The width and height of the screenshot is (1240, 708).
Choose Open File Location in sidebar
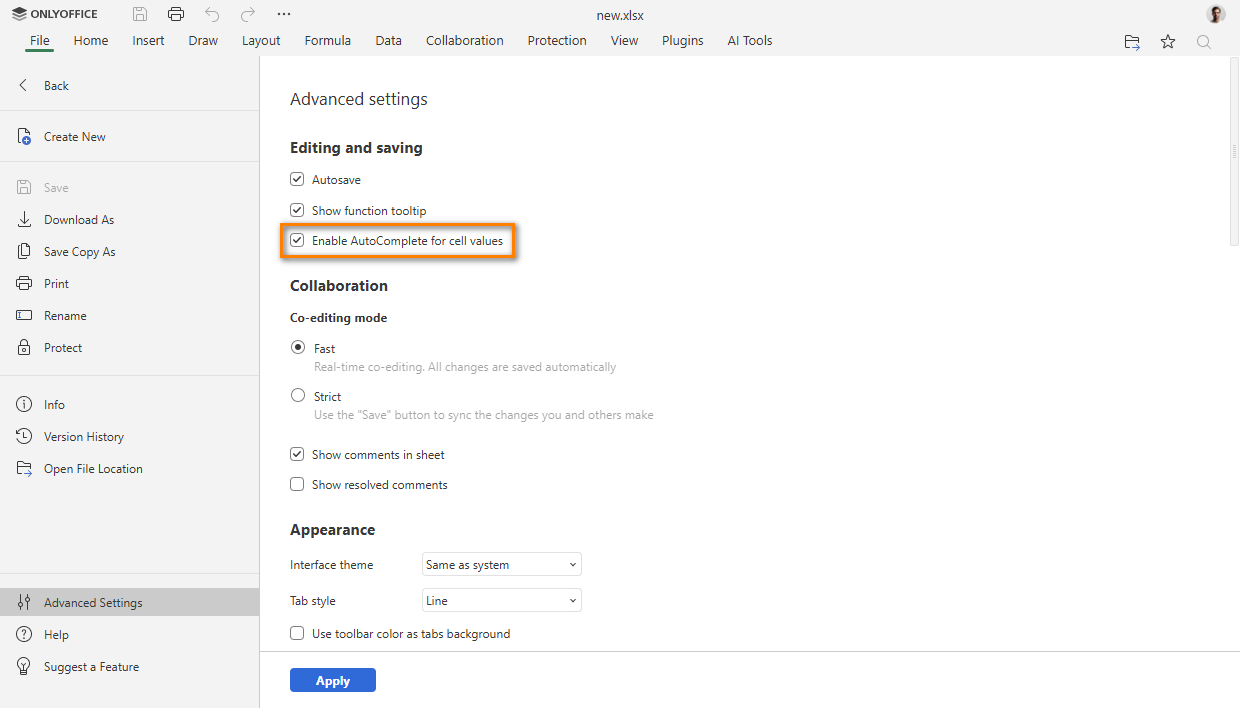(x=130, y=469)
